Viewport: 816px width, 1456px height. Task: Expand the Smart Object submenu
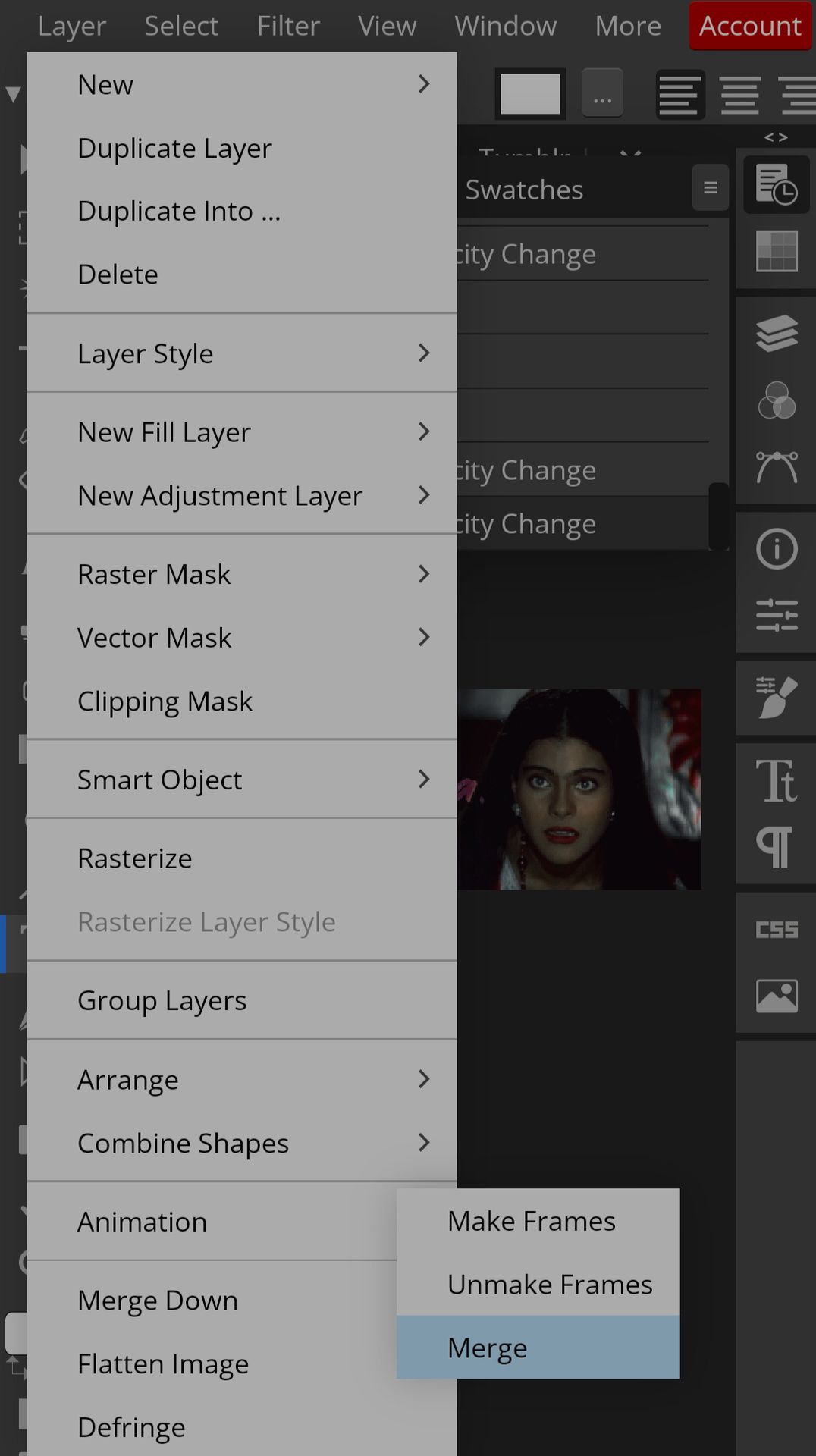pos(241,780)
